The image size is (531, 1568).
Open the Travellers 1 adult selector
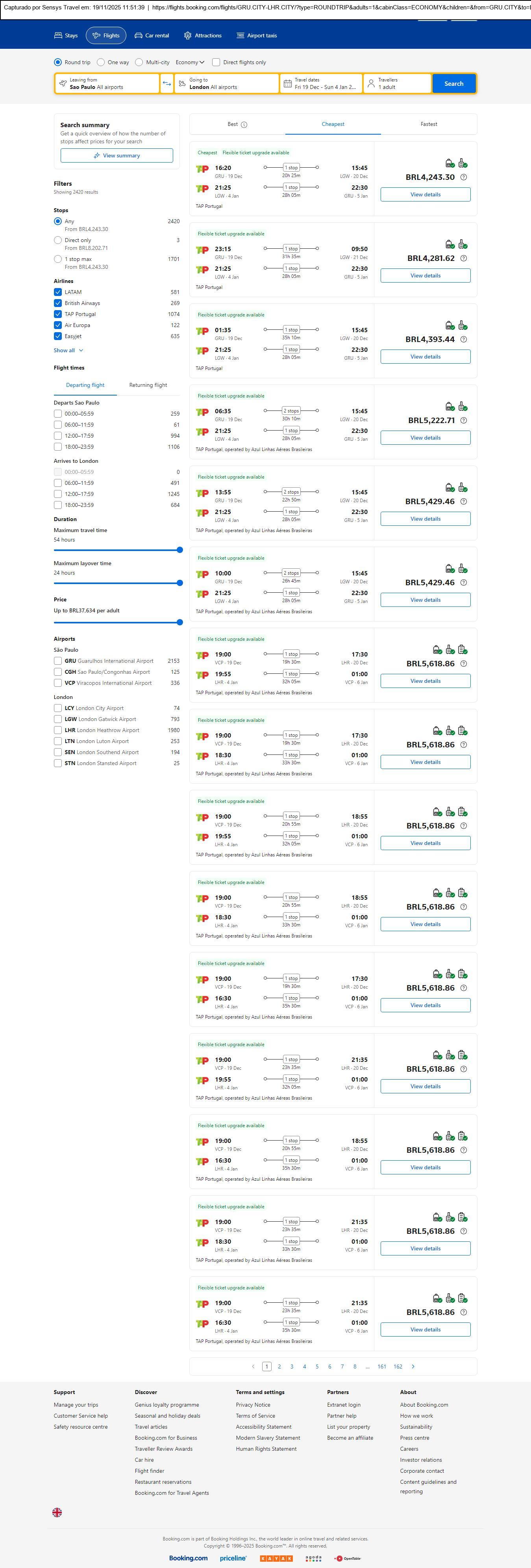coord(397,83)
